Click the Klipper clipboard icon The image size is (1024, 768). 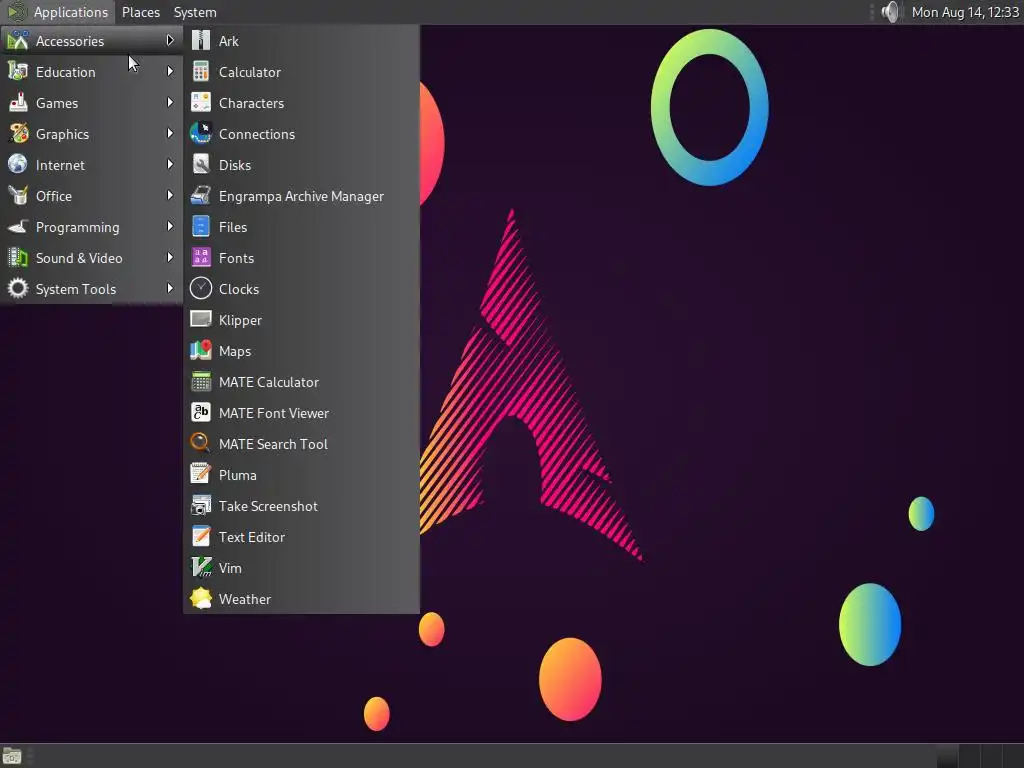(x=200, y=320)
